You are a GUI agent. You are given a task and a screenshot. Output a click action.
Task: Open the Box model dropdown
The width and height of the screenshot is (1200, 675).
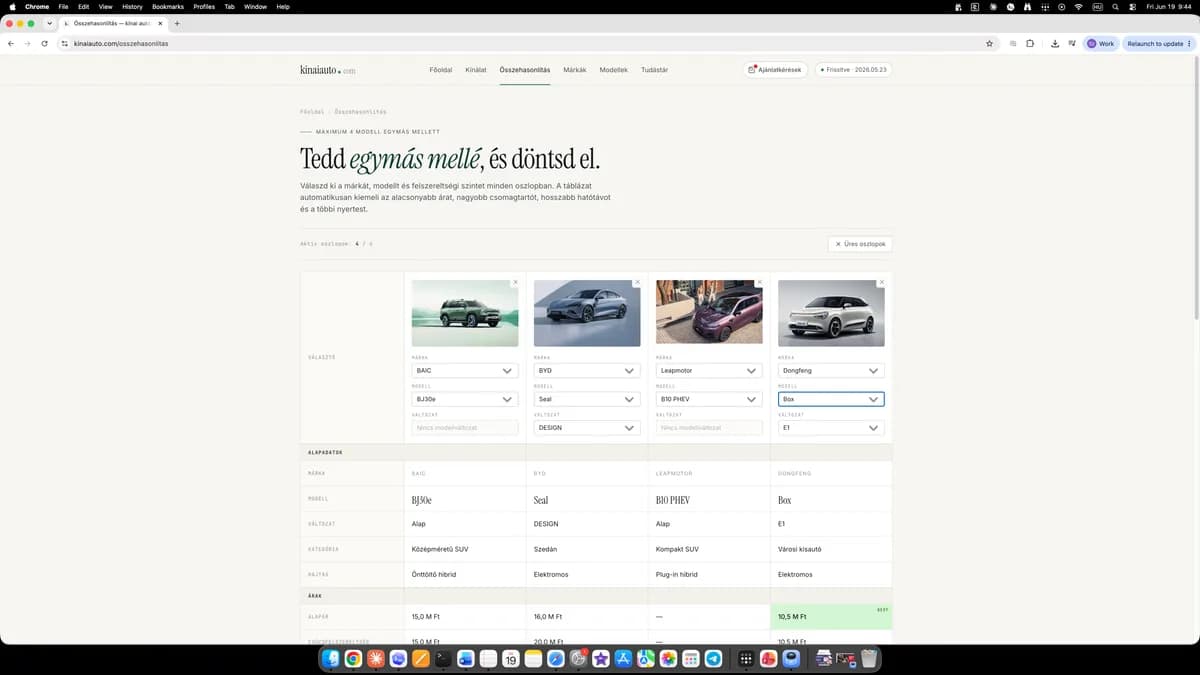pyautogui.click(x=831, y=399)
